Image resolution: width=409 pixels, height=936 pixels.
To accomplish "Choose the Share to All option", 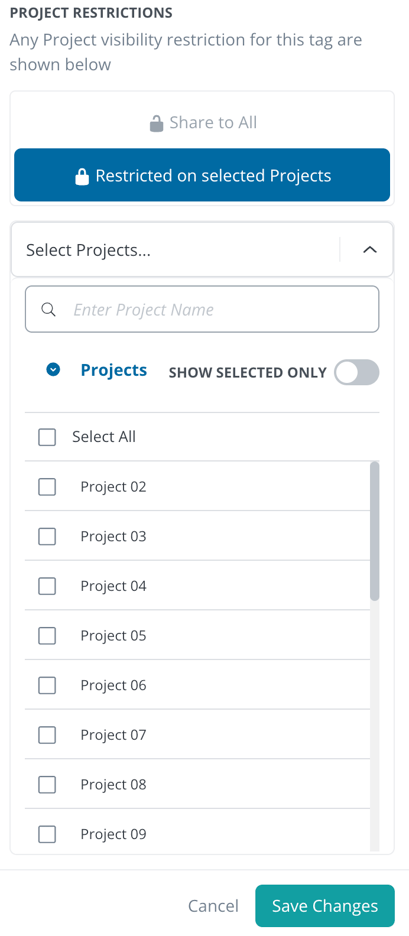I will pyautogui.click(x=202, y=122).
